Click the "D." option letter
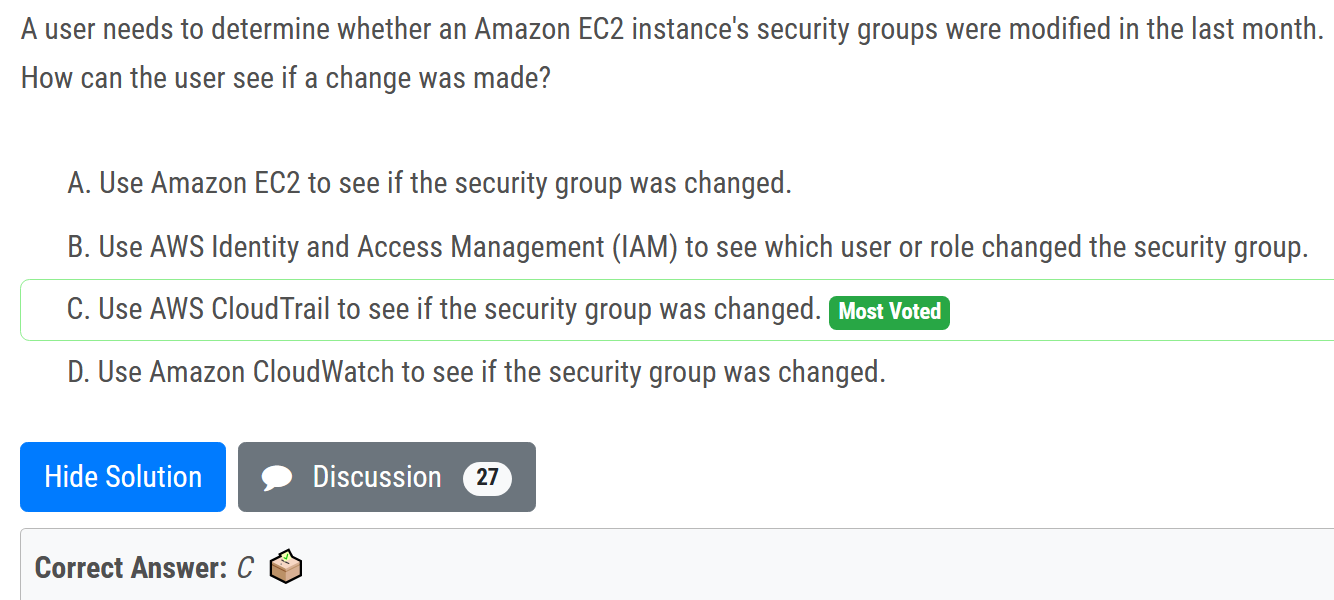This screenshot has width=1334, height=600. click(x=79, y=373)
